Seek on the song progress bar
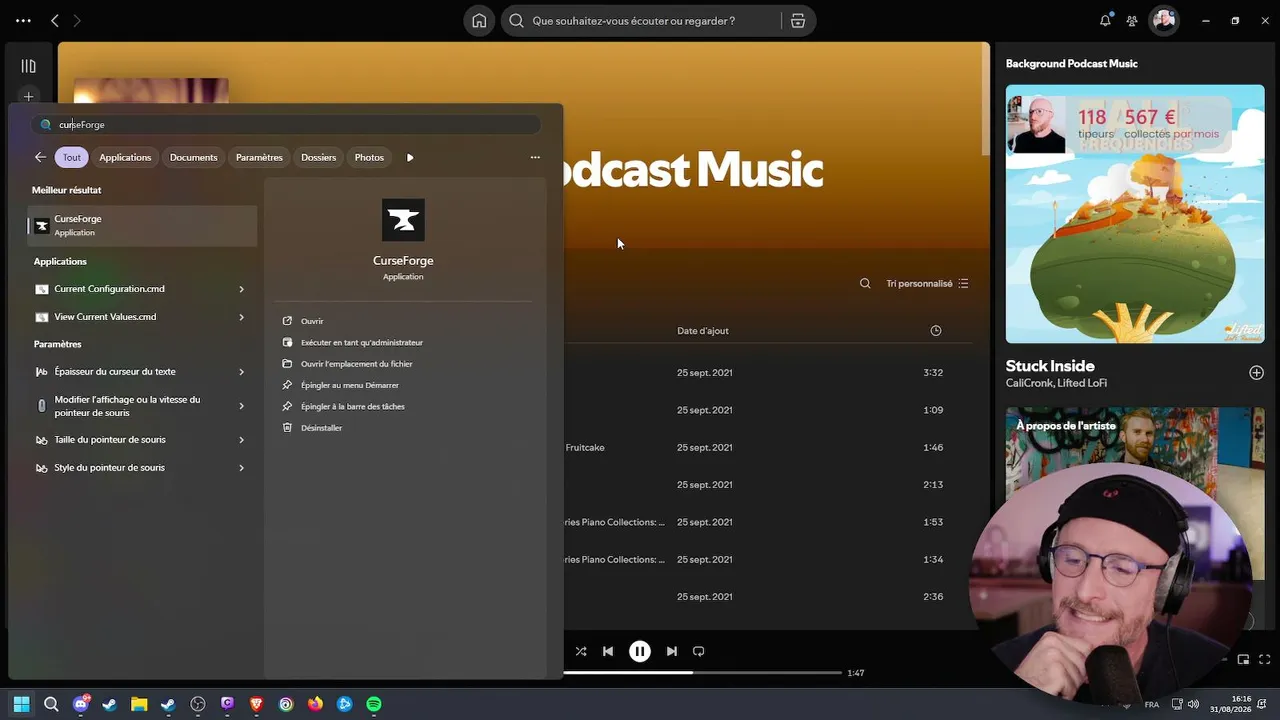The image size is (1280, 720). 702,673
